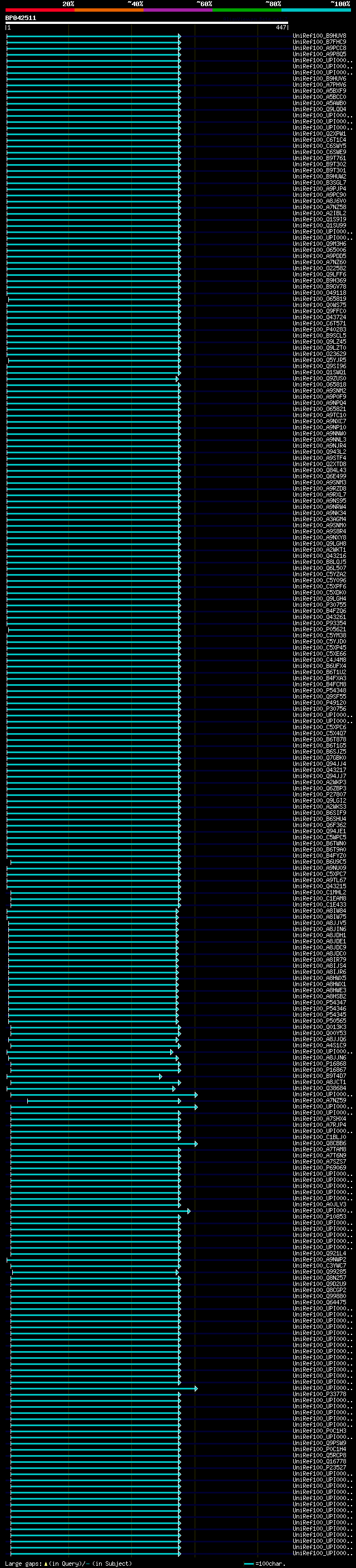Open hit UniRef100_A9PCC8
The width and height of the screenshot is (356, 1568).
tap(319, 48)
